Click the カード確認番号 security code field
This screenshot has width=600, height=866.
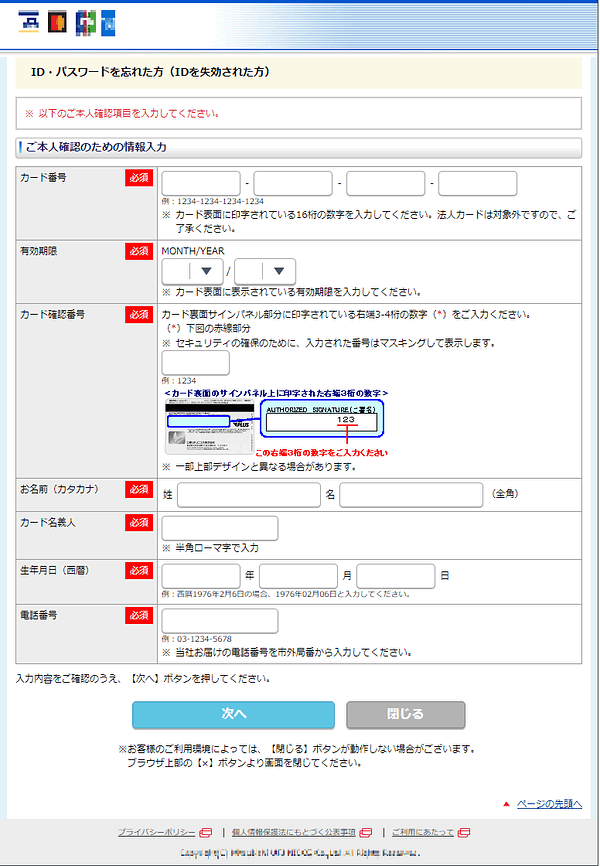(196, 363)
